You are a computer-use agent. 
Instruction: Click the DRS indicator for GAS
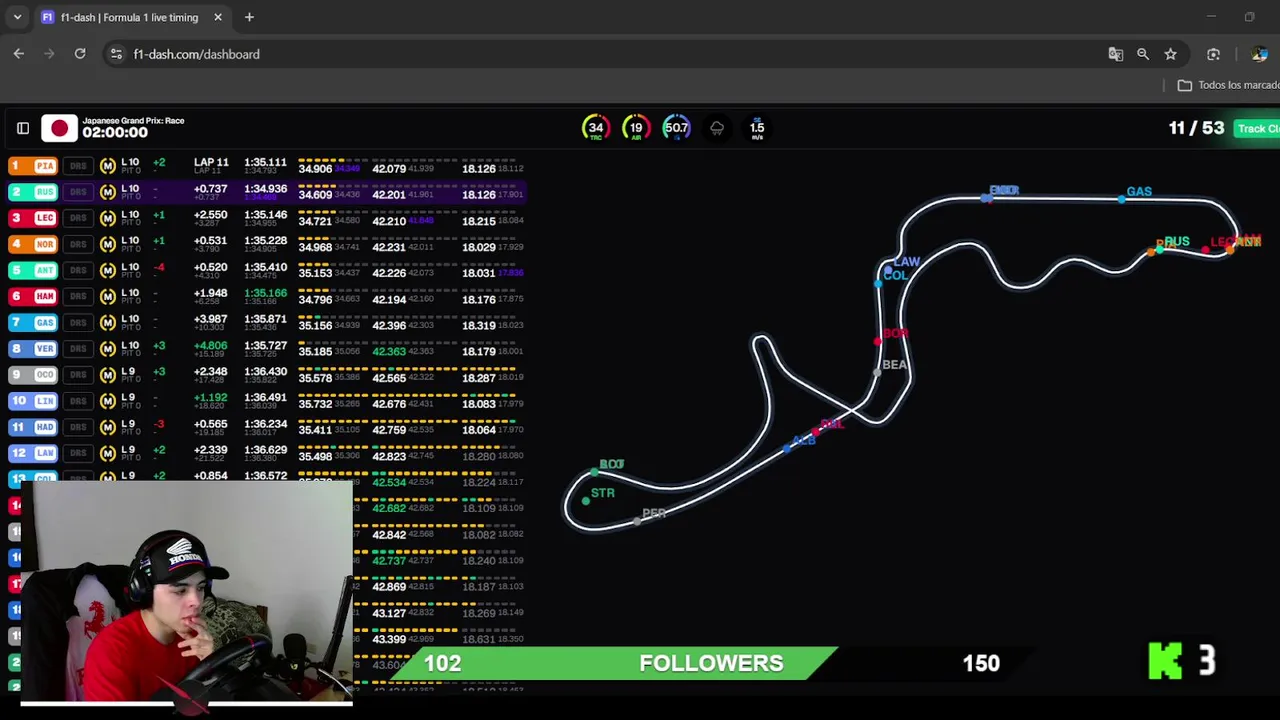[x=78, y=322]
